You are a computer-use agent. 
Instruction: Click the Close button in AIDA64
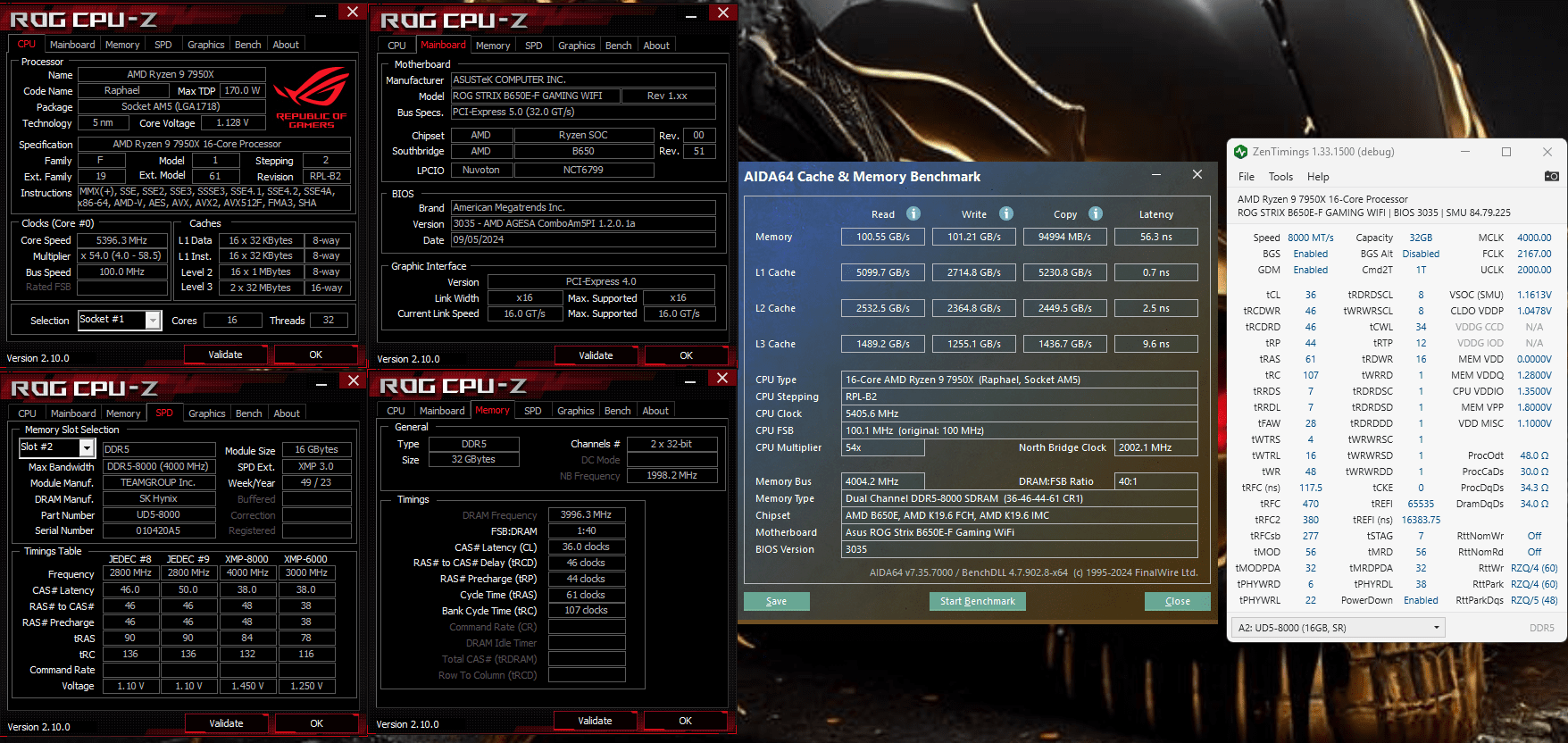(x=1178, y=601)
